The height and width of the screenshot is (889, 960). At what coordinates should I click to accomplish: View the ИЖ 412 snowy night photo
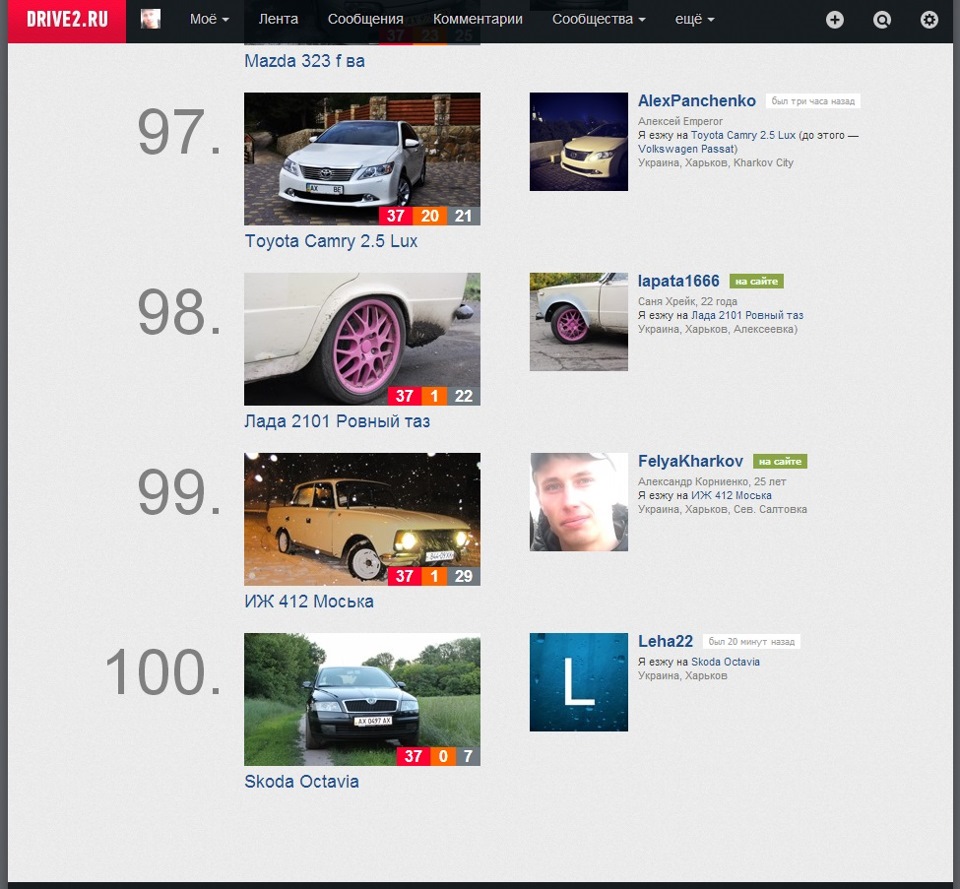click(362, 519)
